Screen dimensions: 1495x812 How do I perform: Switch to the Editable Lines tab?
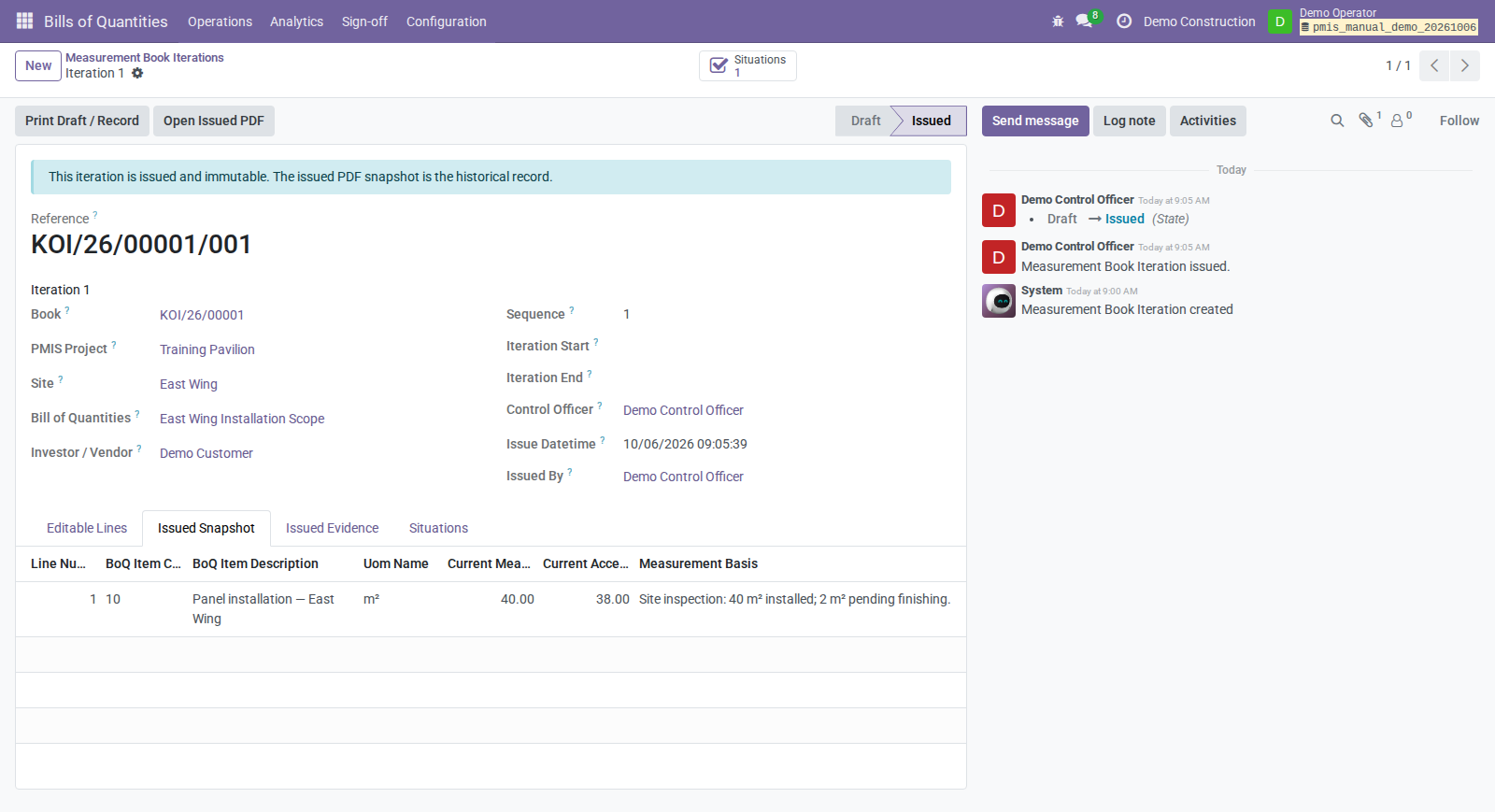pyautogui.click(x=87, y=528)
